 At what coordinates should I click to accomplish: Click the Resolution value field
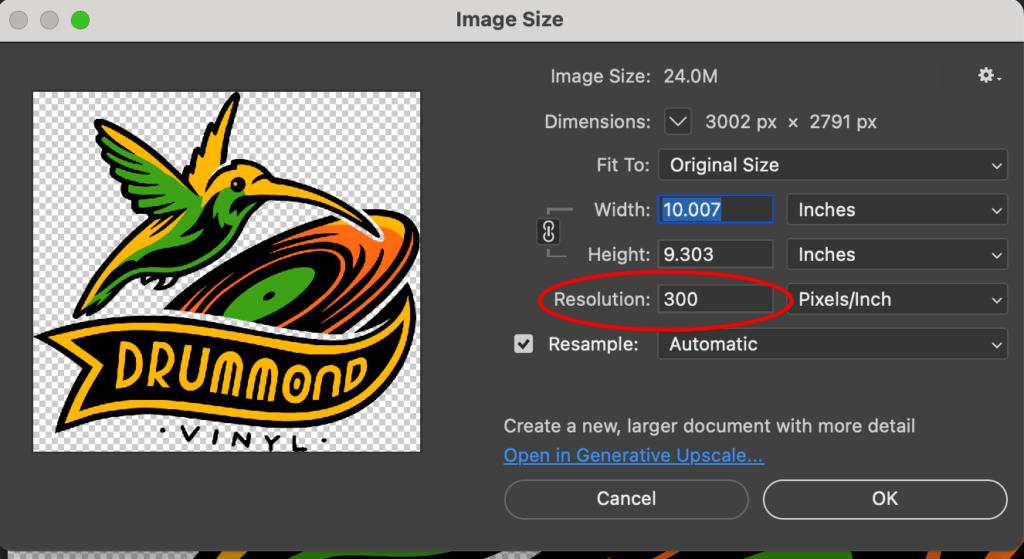715,299
